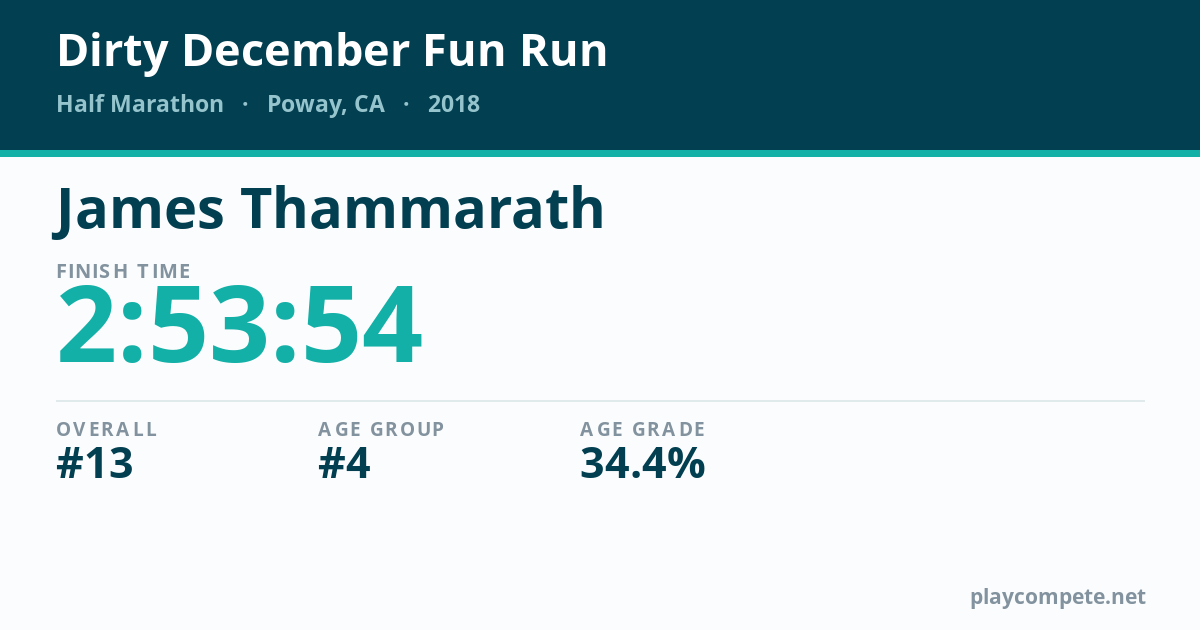Click the AGE GROUP heading

point(382,429)
